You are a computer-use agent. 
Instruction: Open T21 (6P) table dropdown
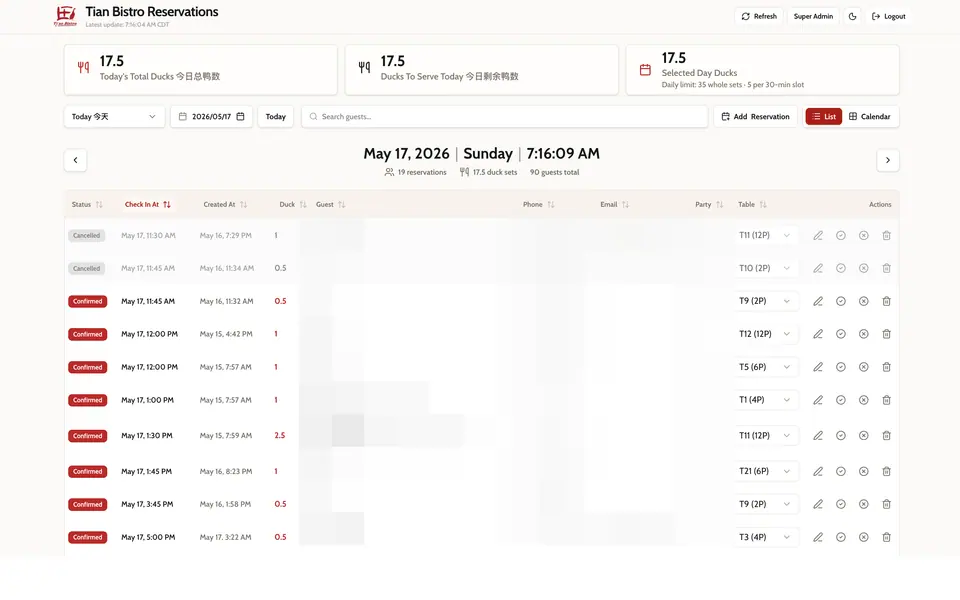pyautogui.click(x=765, y=471)
